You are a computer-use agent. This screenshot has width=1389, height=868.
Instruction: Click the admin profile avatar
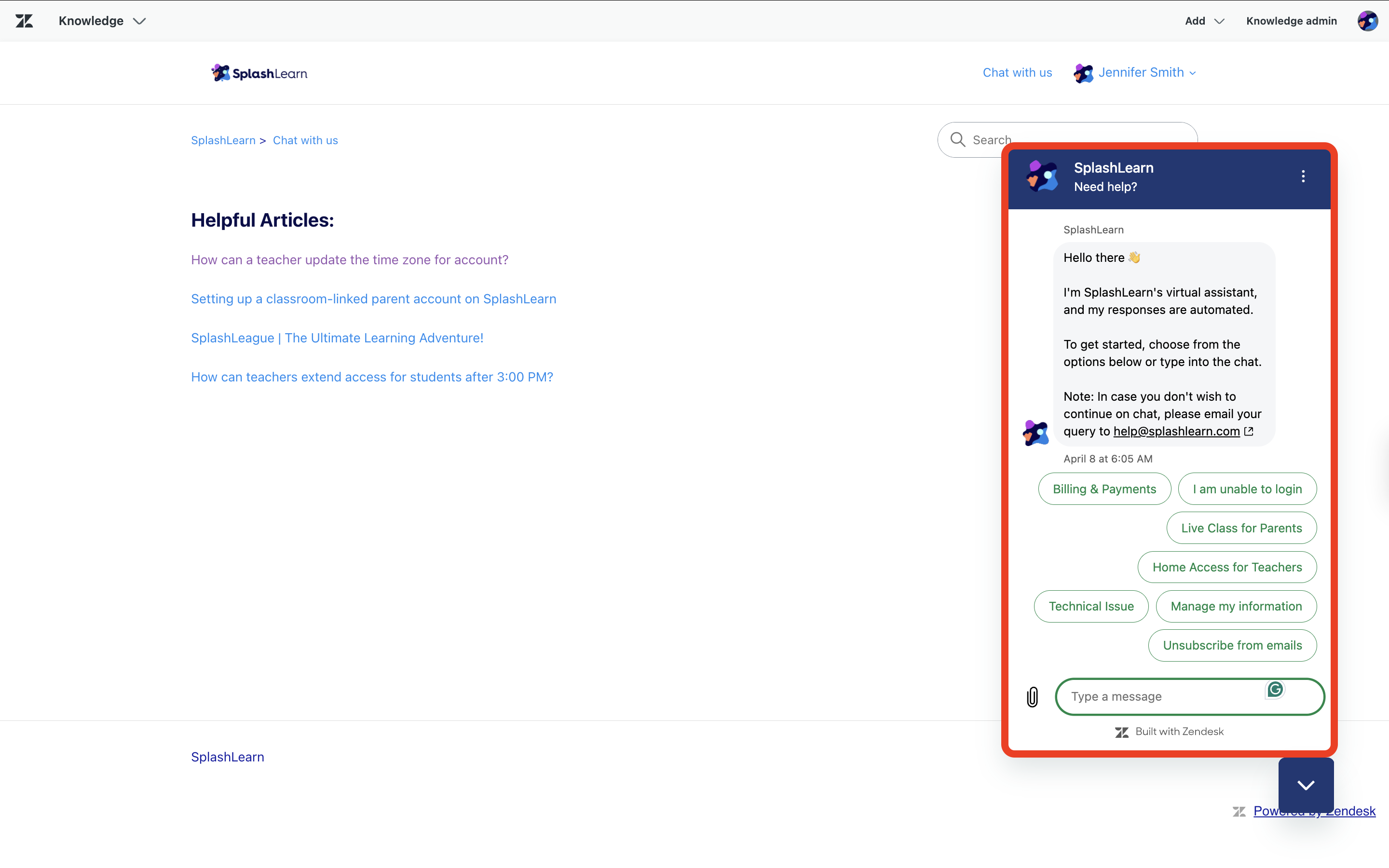1368,21
